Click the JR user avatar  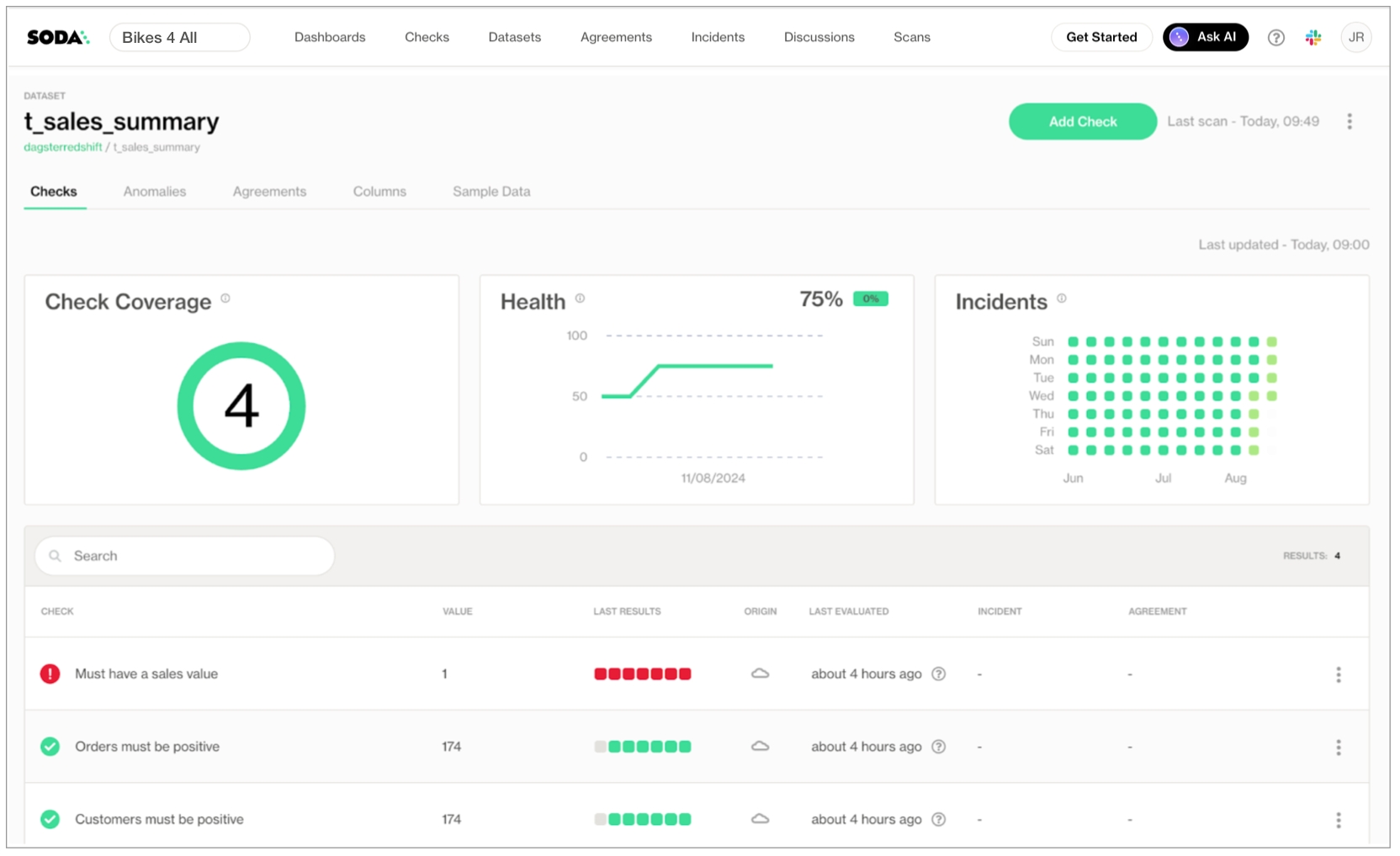pos(1355,37)
